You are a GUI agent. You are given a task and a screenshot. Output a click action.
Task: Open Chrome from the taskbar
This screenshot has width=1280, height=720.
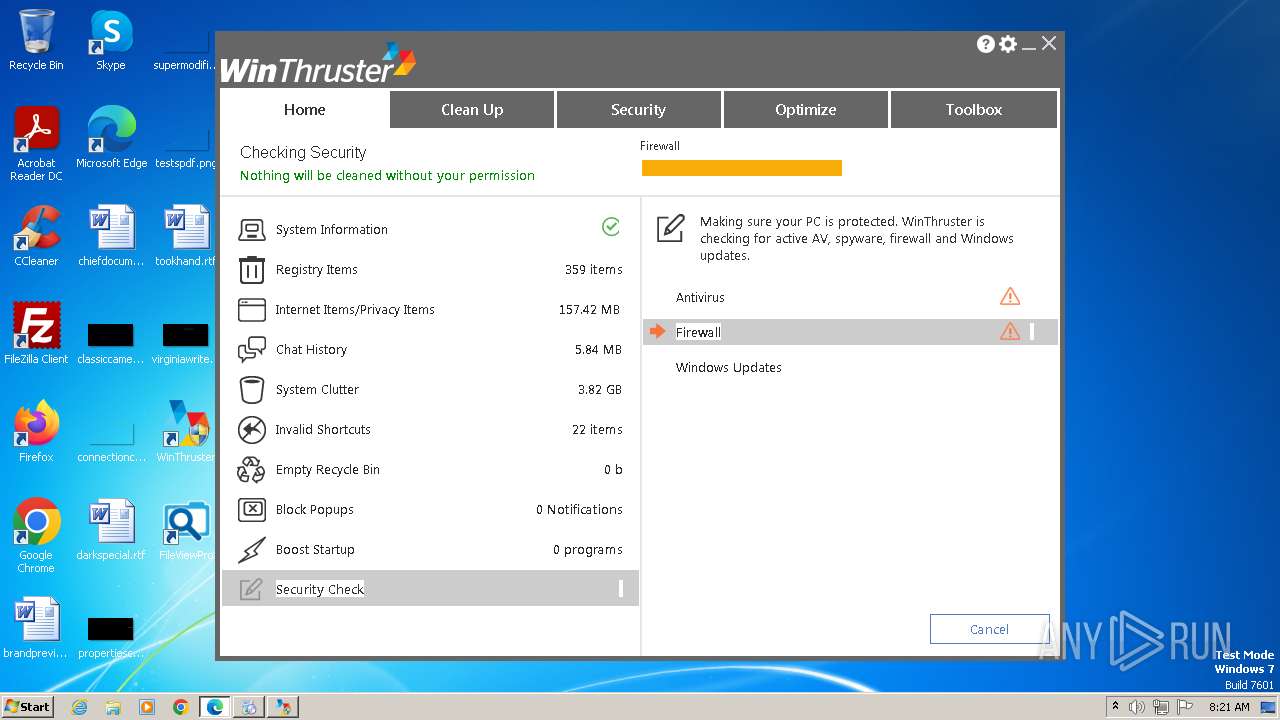(x=180, y=707)
